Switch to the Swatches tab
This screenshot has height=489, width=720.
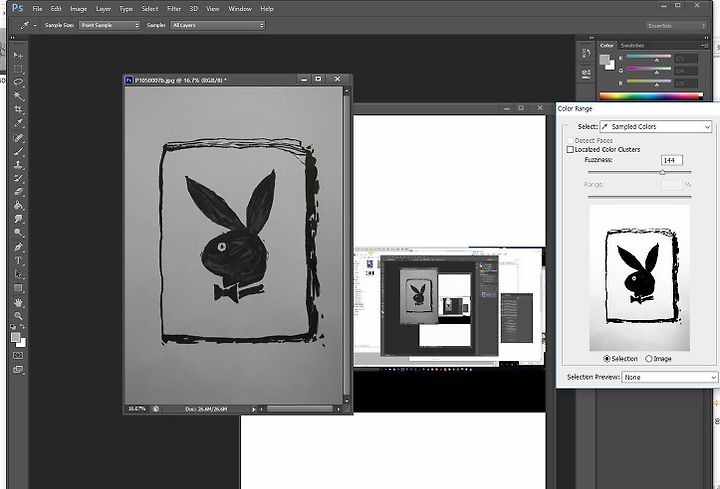pos(632,45)
